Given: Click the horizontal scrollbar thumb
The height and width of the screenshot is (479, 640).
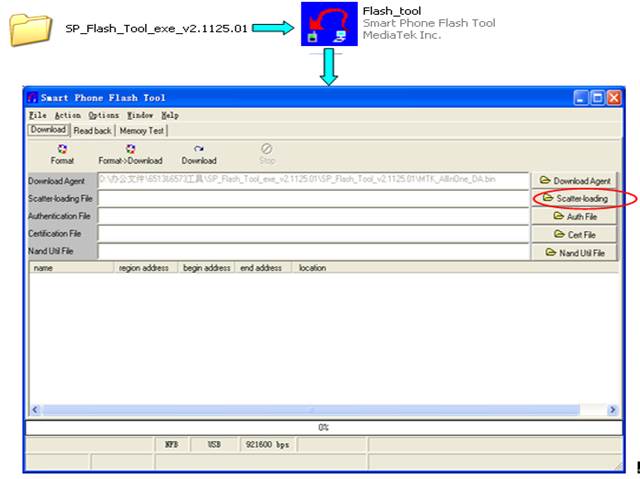Looking at the screenshot, I should coord(311,410).
